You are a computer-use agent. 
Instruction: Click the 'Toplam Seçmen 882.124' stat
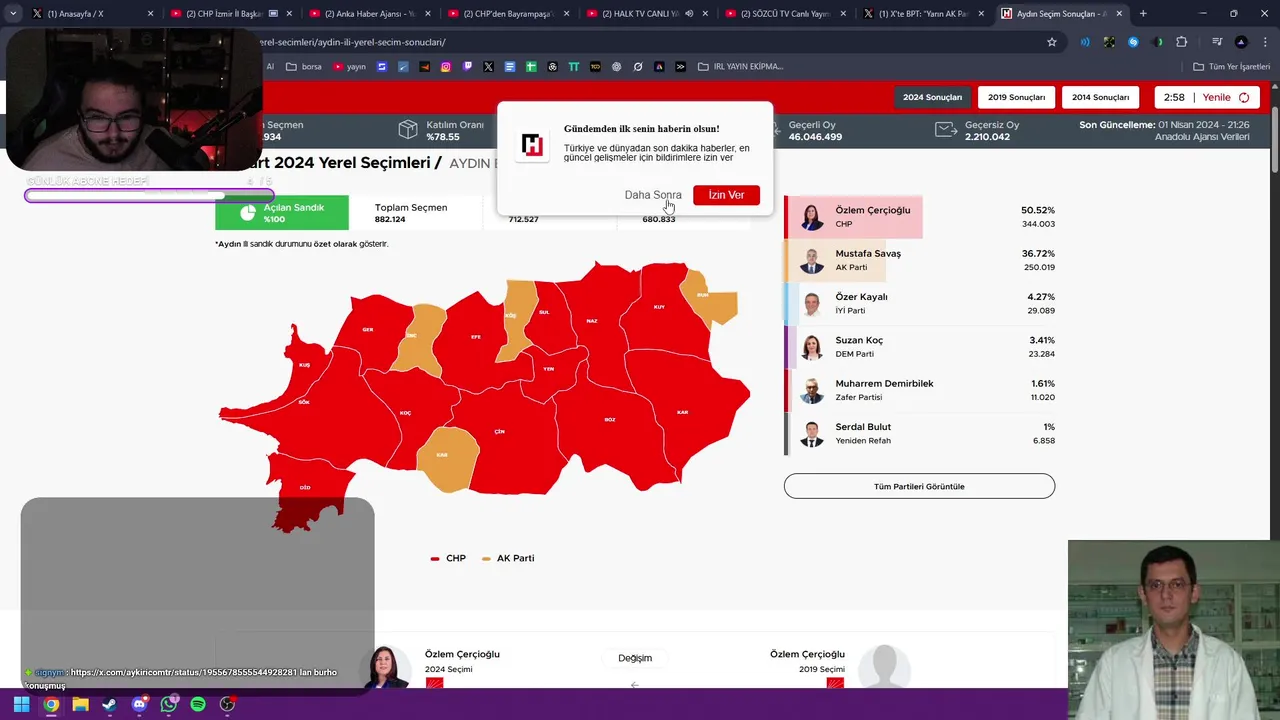pos(411,213)
